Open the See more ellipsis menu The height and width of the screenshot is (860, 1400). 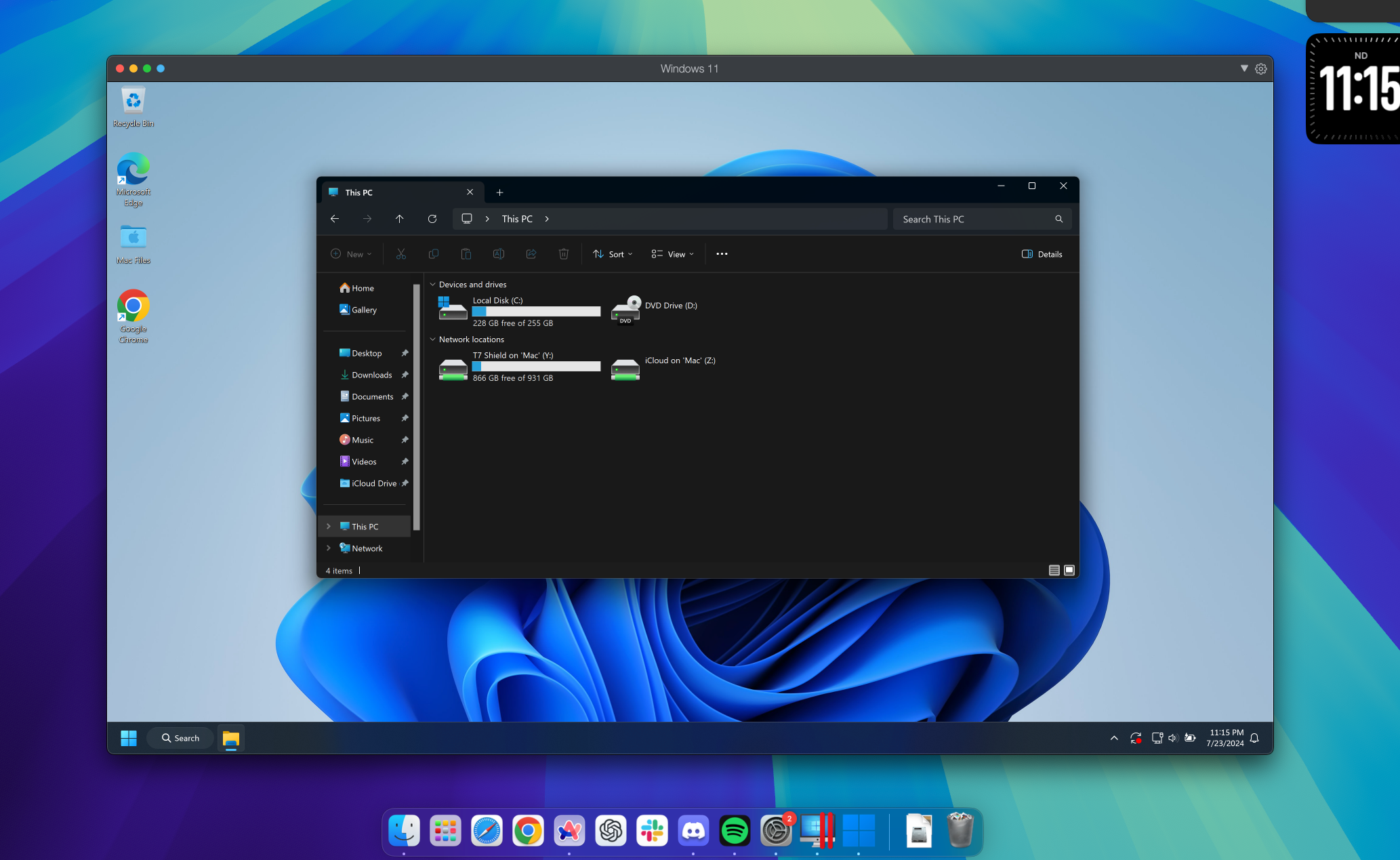tap(721, 253)
